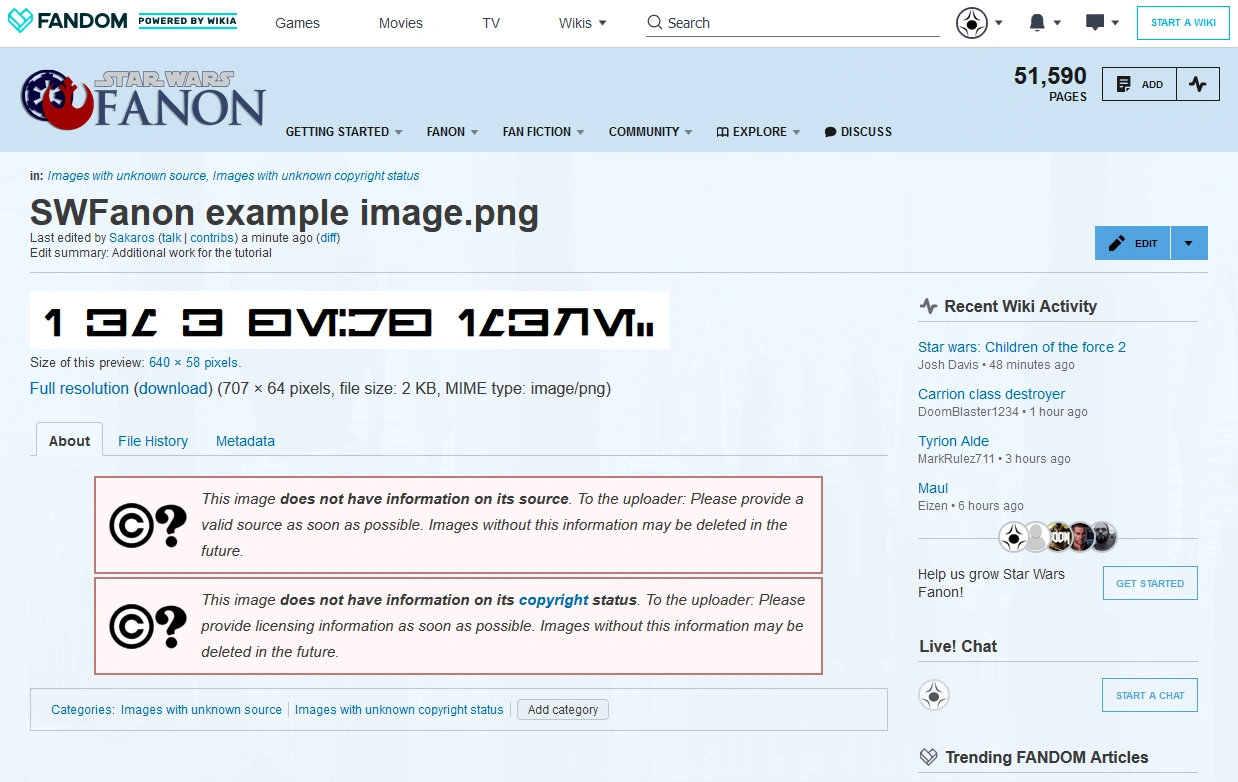The width and height of the screenshot is (1238, 782).
Task: Click the Get Started button
Action: tap(1150, 583)
